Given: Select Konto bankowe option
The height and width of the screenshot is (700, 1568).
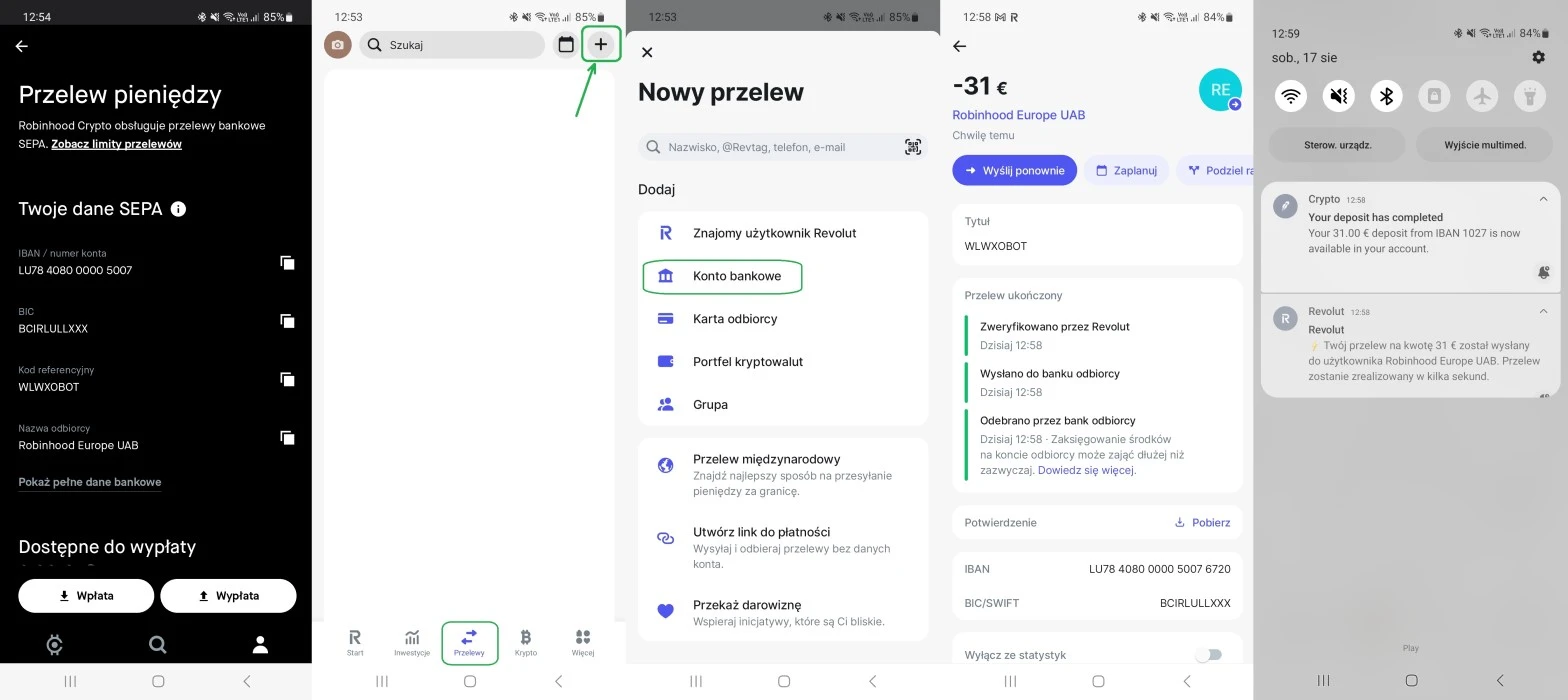Looking at the screenshot, I should [x=783, y=276].
